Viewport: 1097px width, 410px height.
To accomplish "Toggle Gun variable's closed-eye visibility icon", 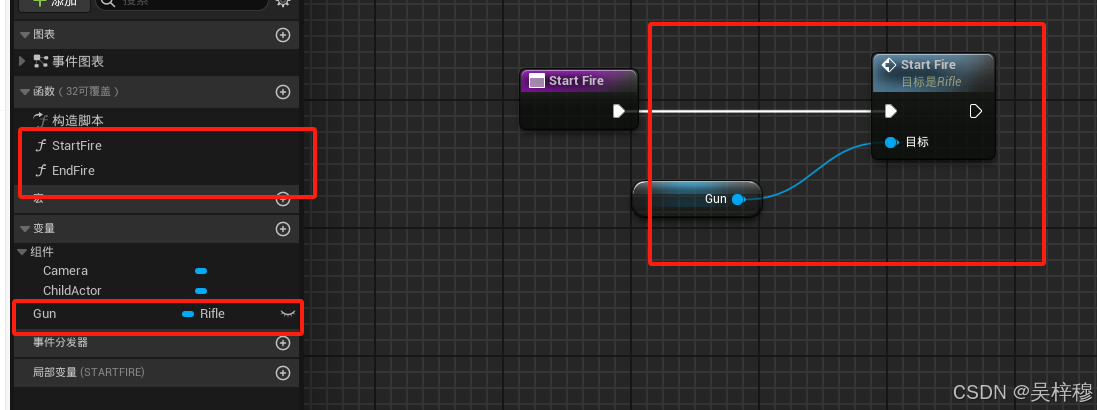I will (288, 314).
